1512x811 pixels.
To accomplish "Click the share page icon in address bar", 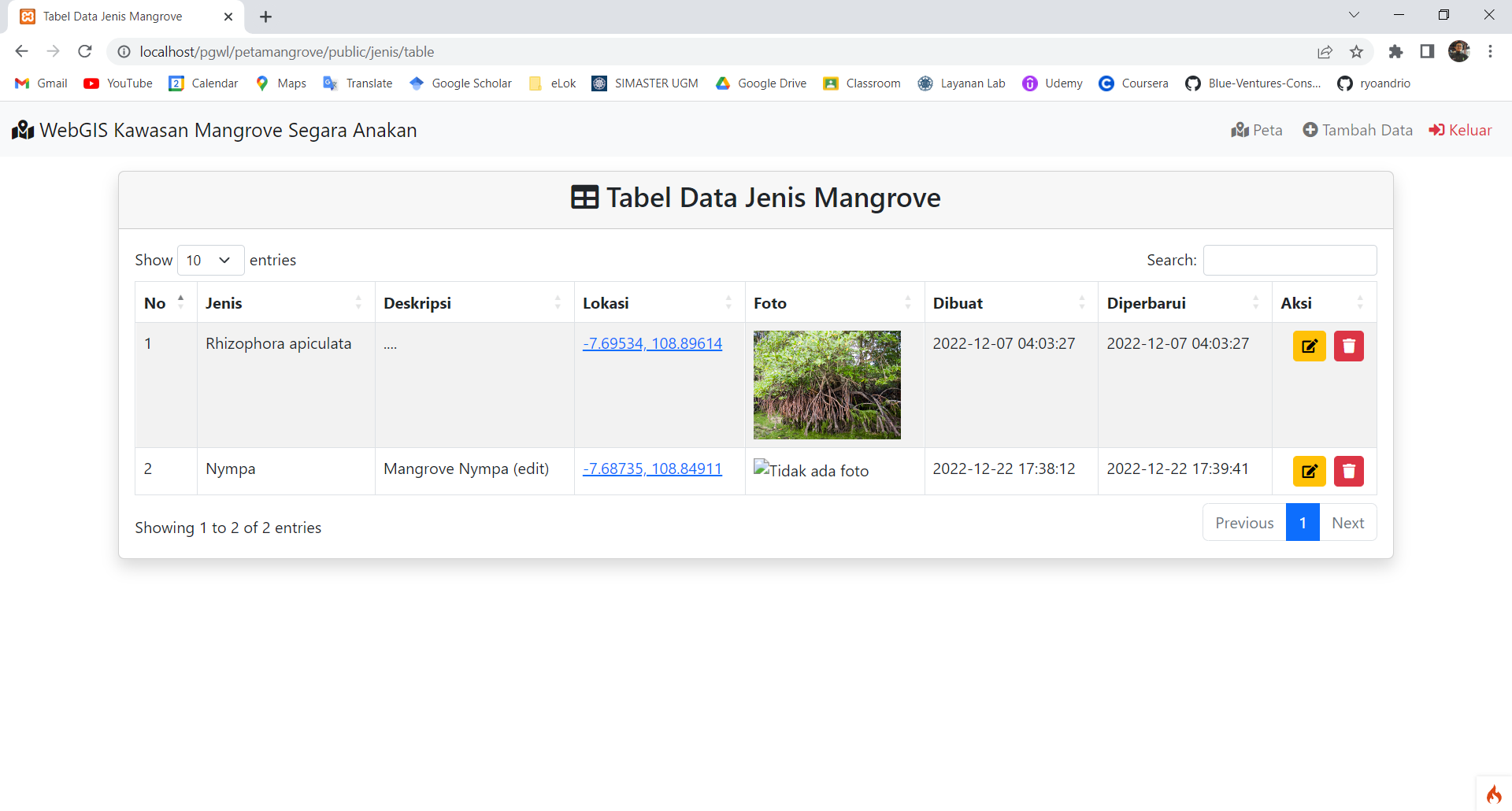I will click(1325, 52).
